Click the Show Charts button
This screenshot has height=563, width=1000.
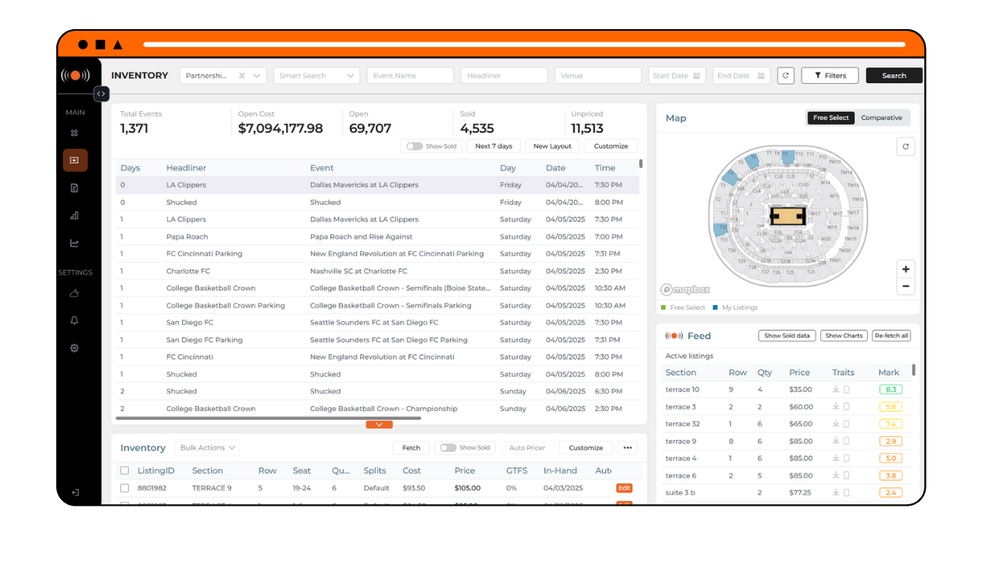[843, 335]
